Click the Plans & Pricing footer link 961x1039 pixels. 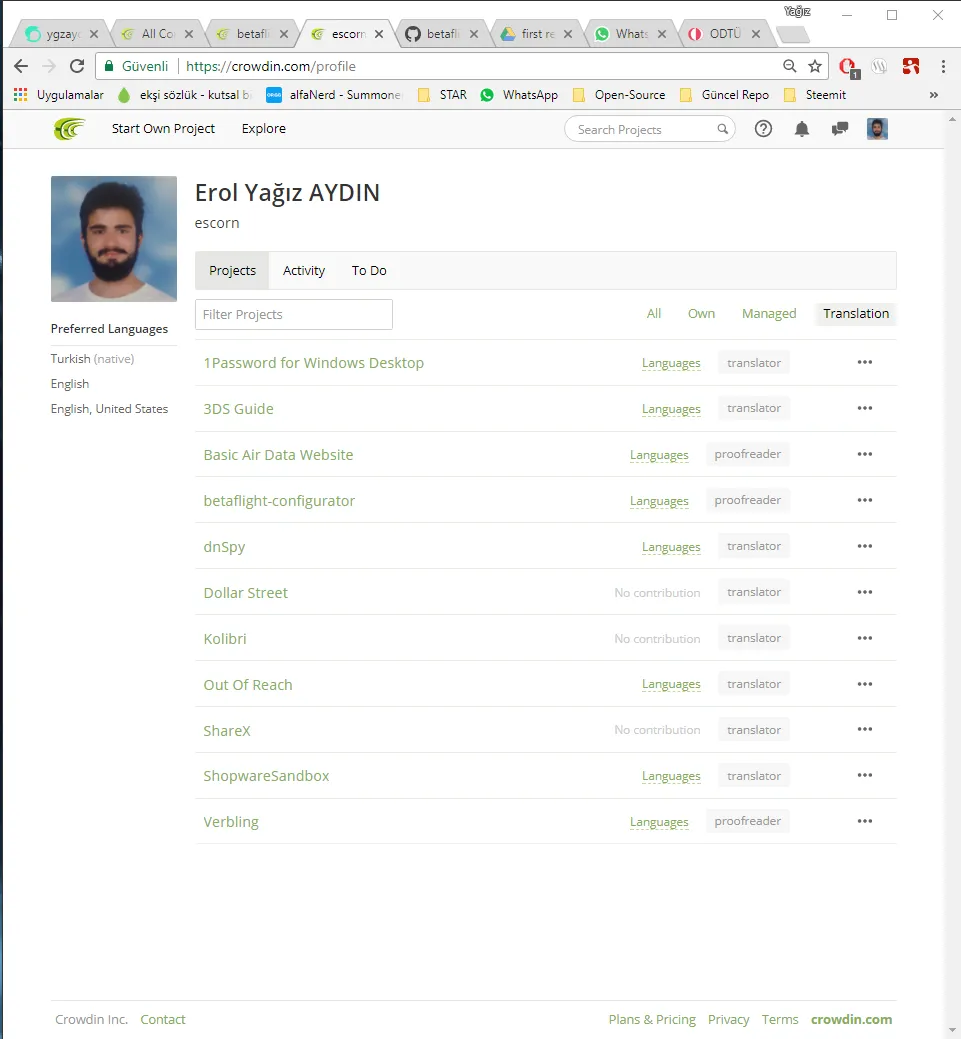click(652, 1019)
